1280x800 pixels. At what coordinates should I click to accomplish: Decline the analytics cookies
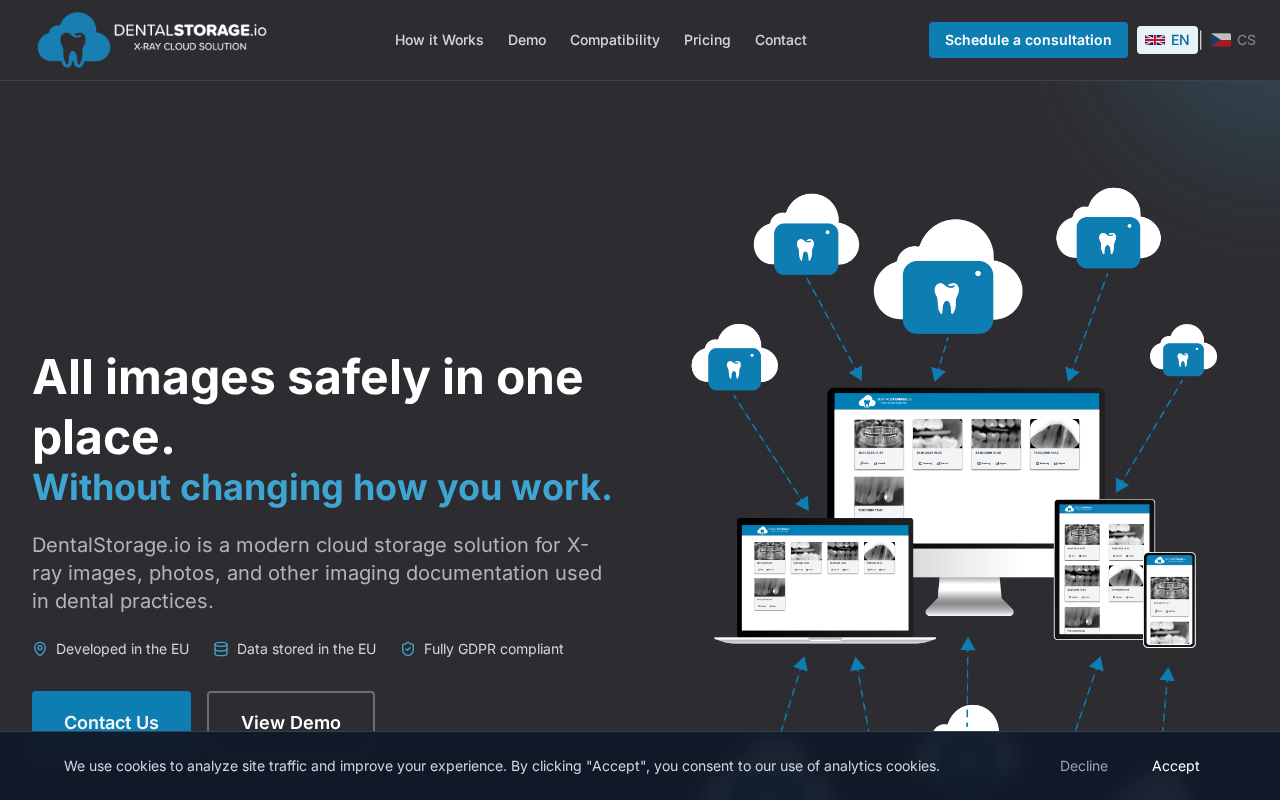[x=1084, y=766]
